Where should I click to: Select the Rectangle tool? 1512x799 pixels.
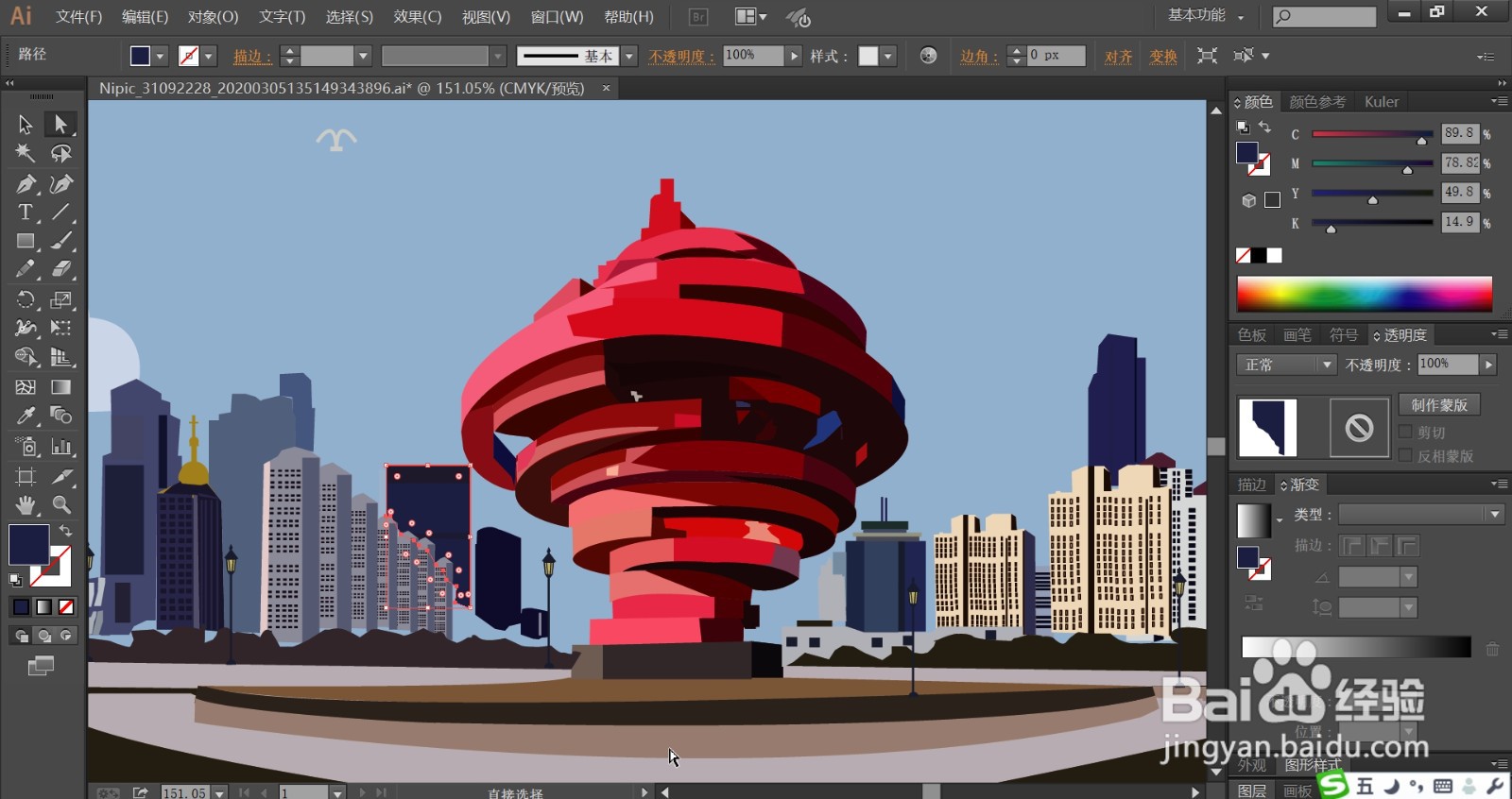(x=26, y=241)
